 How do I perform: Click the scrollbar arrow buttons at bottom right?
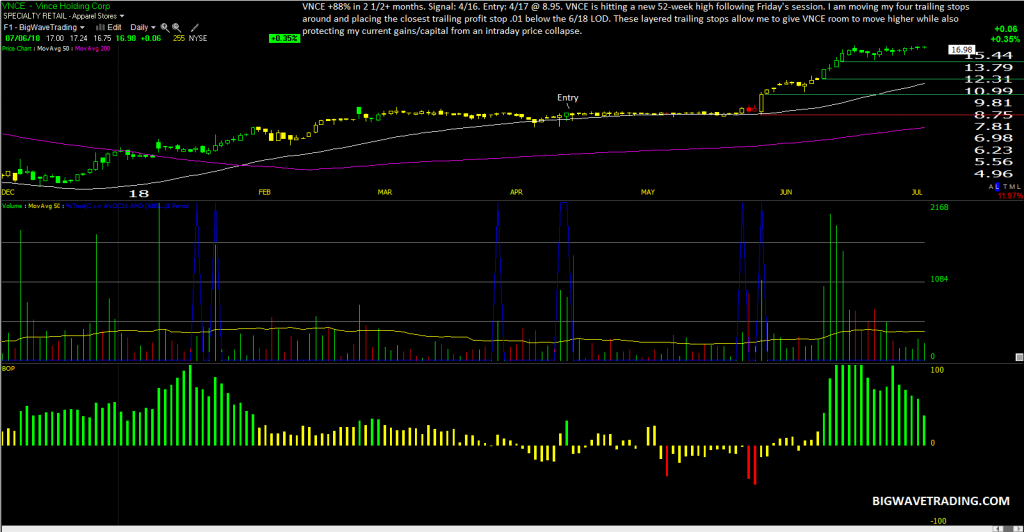(x=1008, y=528)
